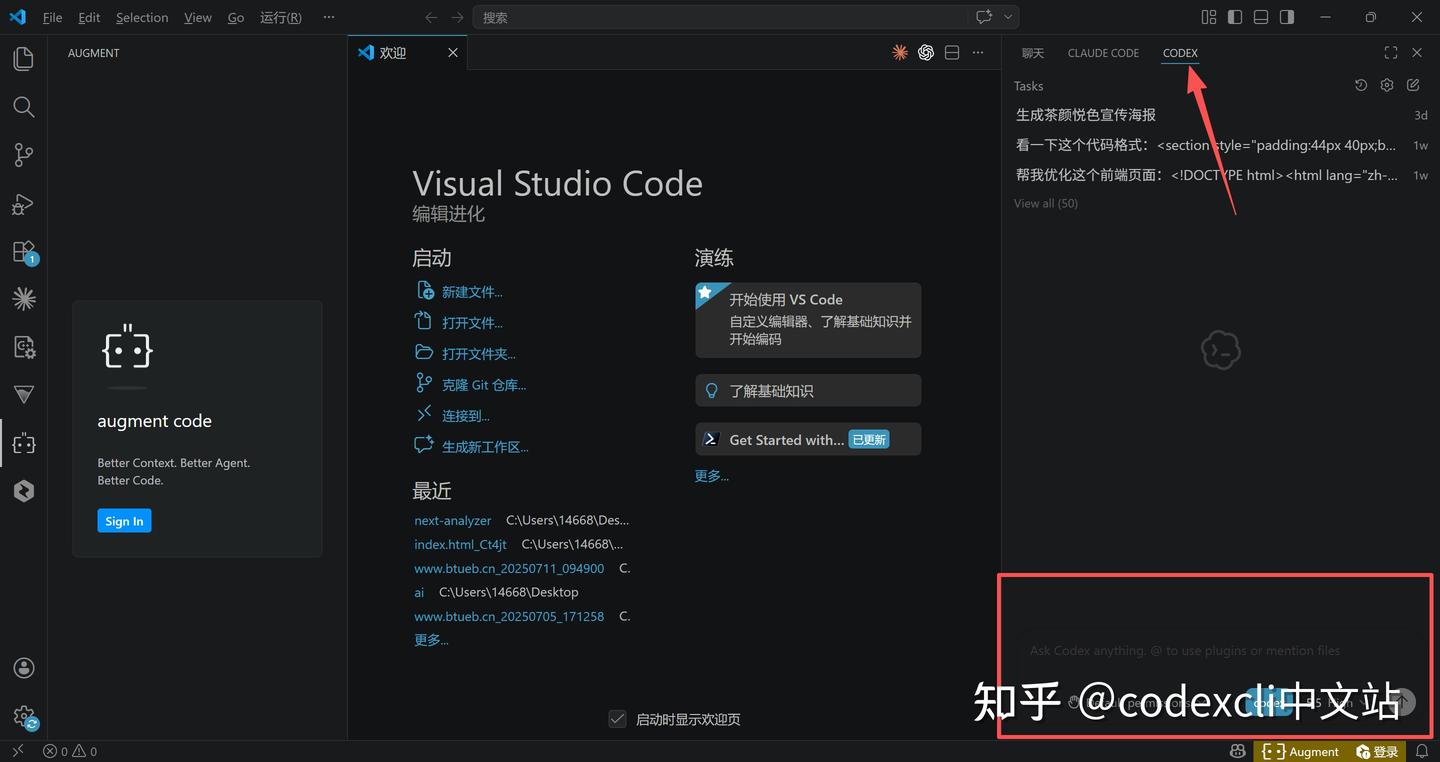Screen dimensions: 1440x762
Task: Click 克隆 Git 仓库... link
Action: [x=484, y=385]
